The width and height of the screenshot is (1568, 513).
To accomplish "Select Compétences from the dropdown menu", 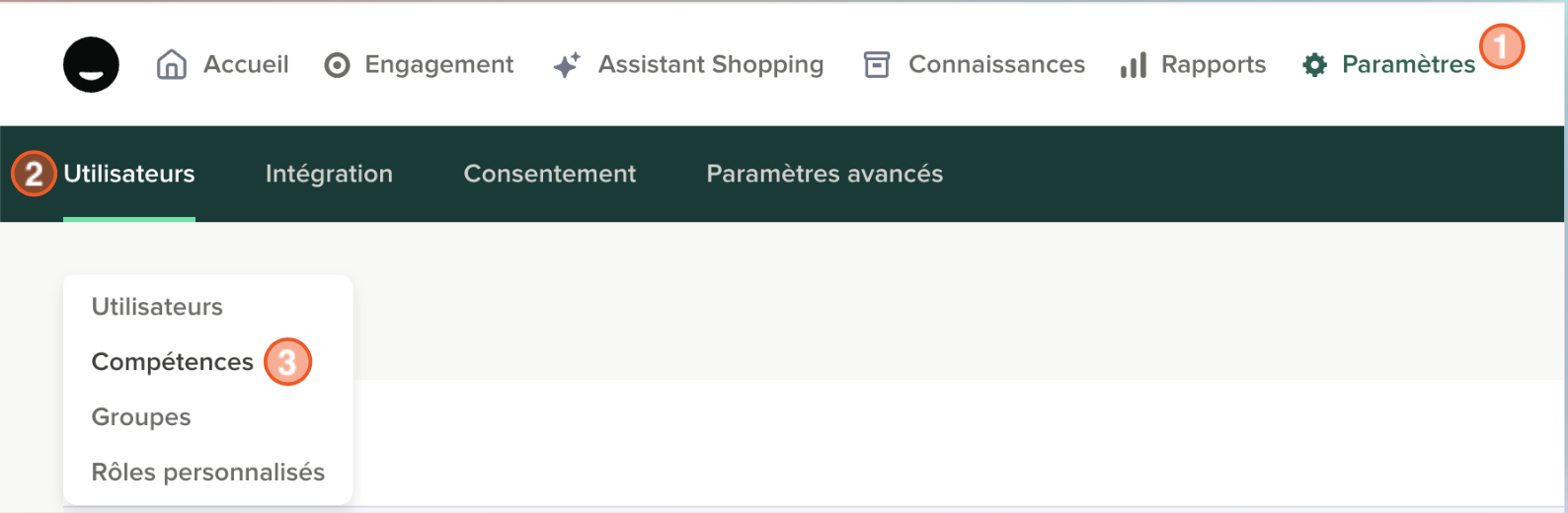I will pyautogui.click(x=173, y=362).
